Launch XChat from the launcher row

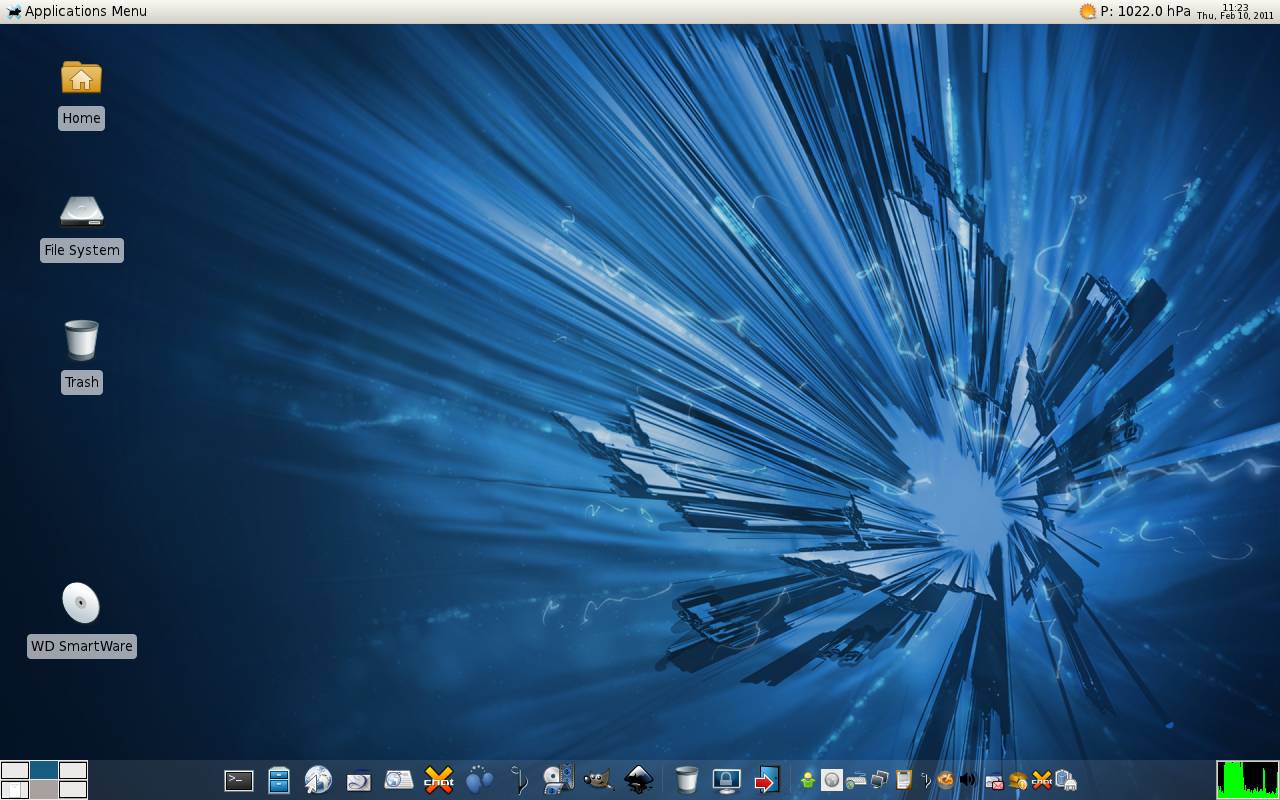point(438,780)
